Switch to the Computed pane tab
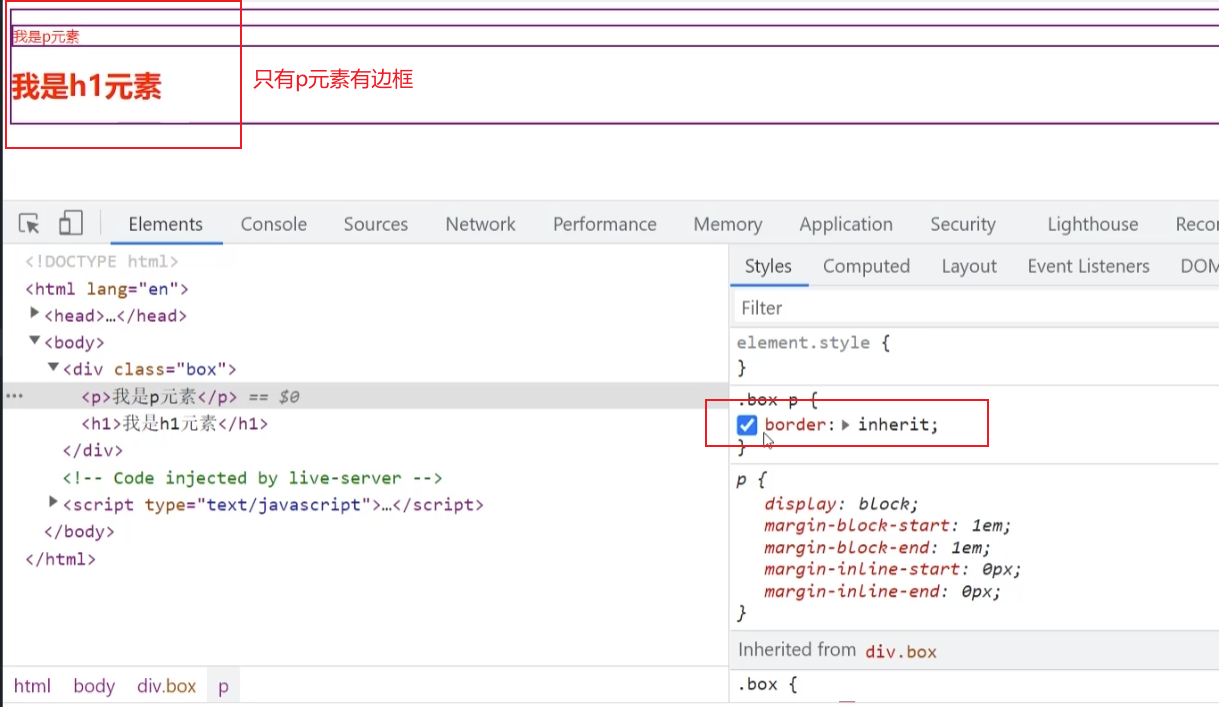The image size is (1219, 707). coord(866,266)
